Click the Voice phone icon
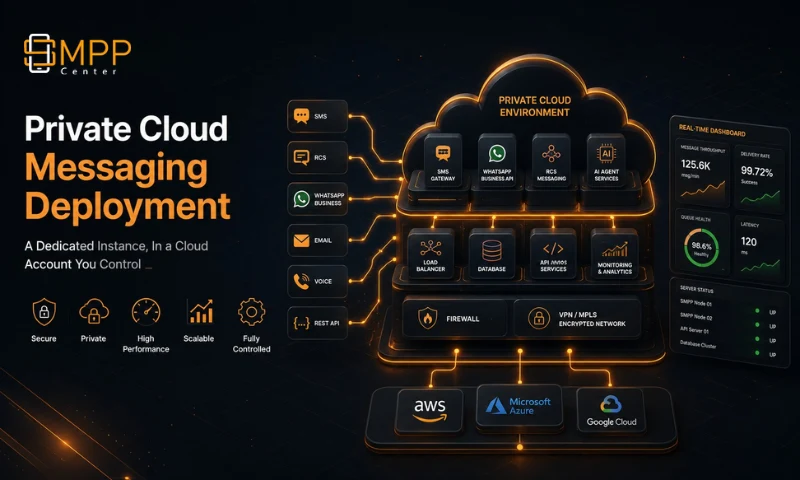 [x=302, y=281]
